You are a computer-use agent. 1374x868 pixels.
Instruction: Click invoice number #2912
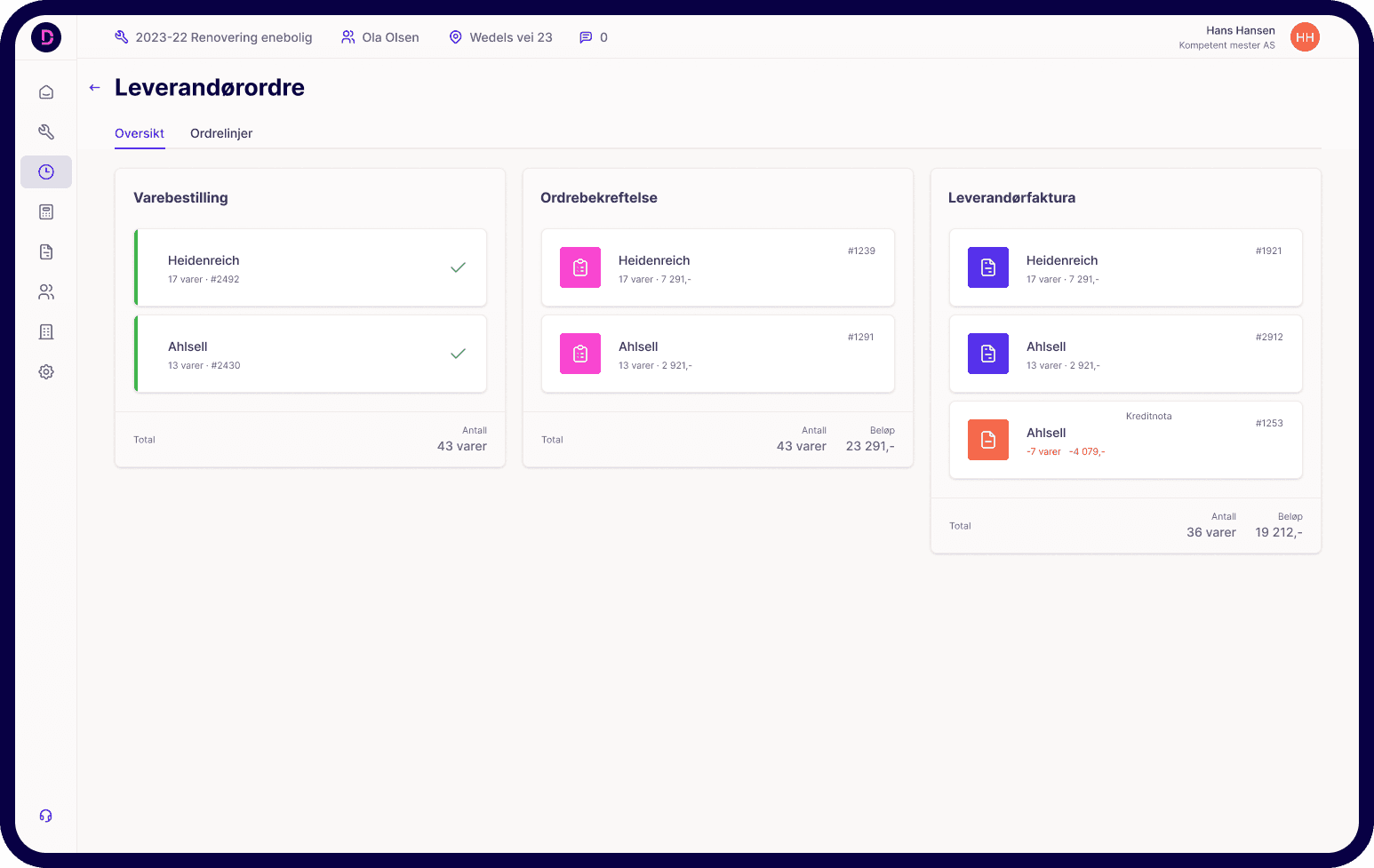(1269, 337)
